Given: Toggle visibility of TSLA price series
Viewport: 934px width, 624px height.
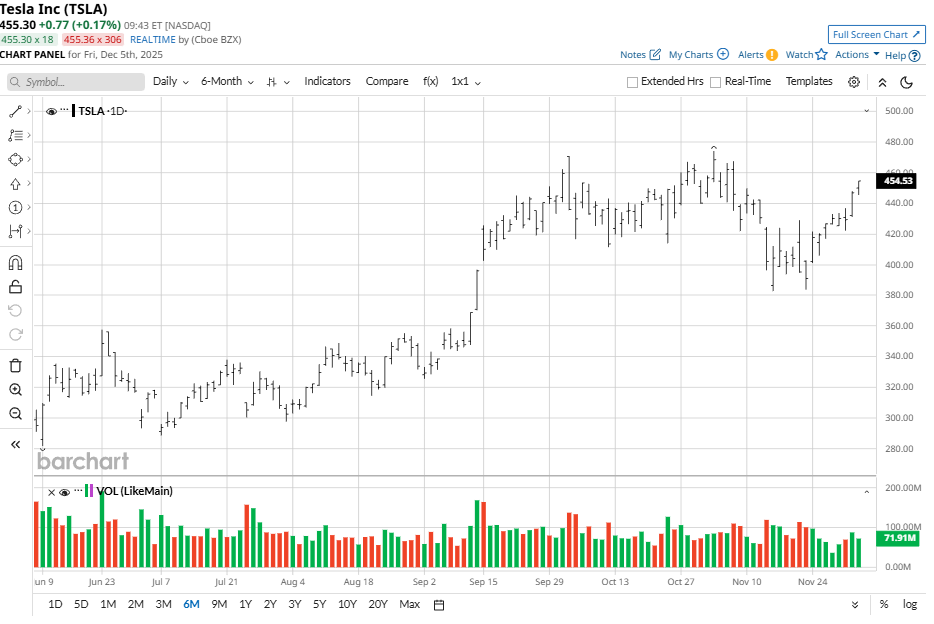Looking at the screenshot, I should [51, 111].
